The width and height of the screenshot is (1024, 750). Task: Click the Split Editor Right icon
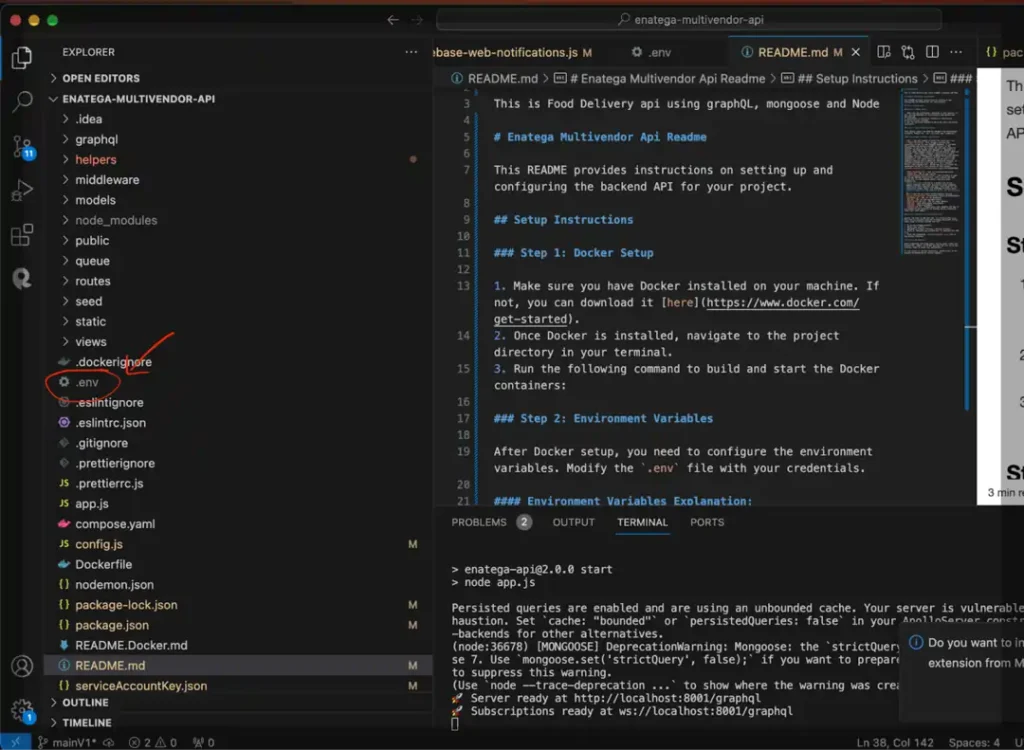tap(933, 52)
